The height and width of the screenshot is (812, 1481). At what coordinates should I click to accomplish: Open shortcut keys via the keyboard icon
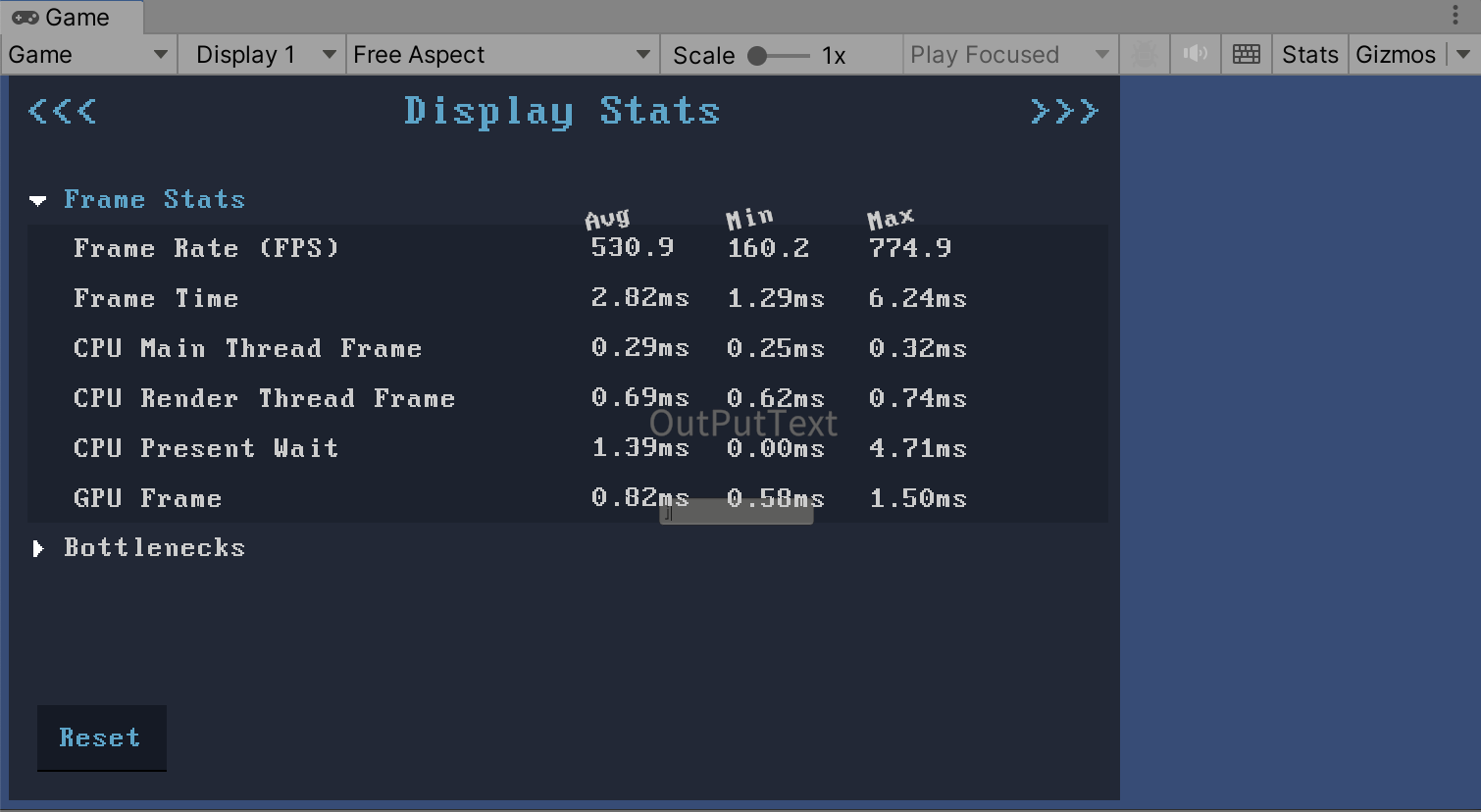1246,54
